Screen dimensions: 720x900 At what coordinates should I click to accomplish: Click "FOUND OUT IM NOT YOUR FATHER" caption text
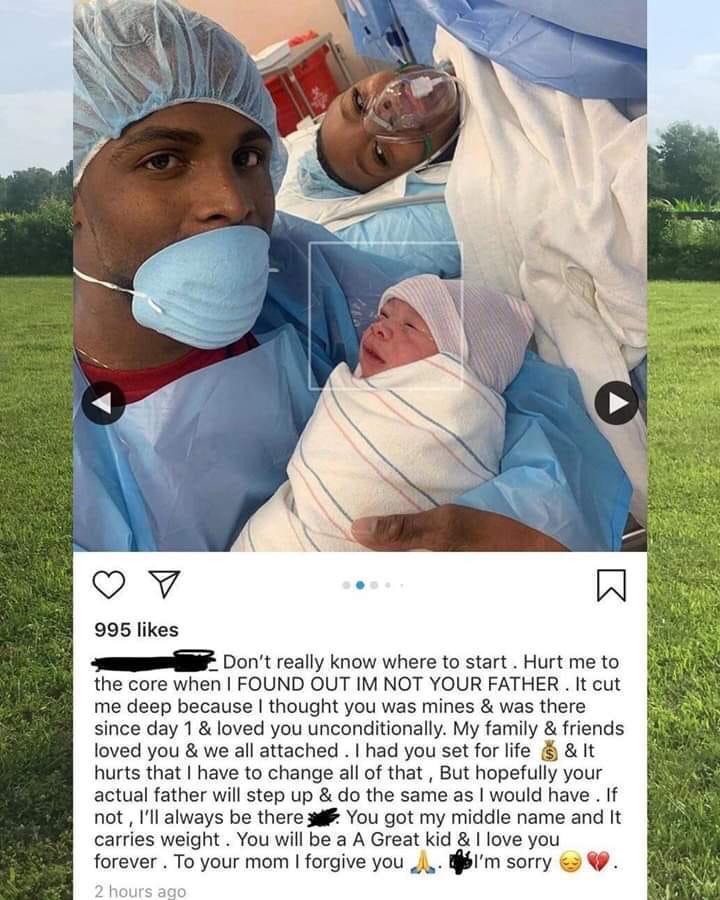[398, 684]
